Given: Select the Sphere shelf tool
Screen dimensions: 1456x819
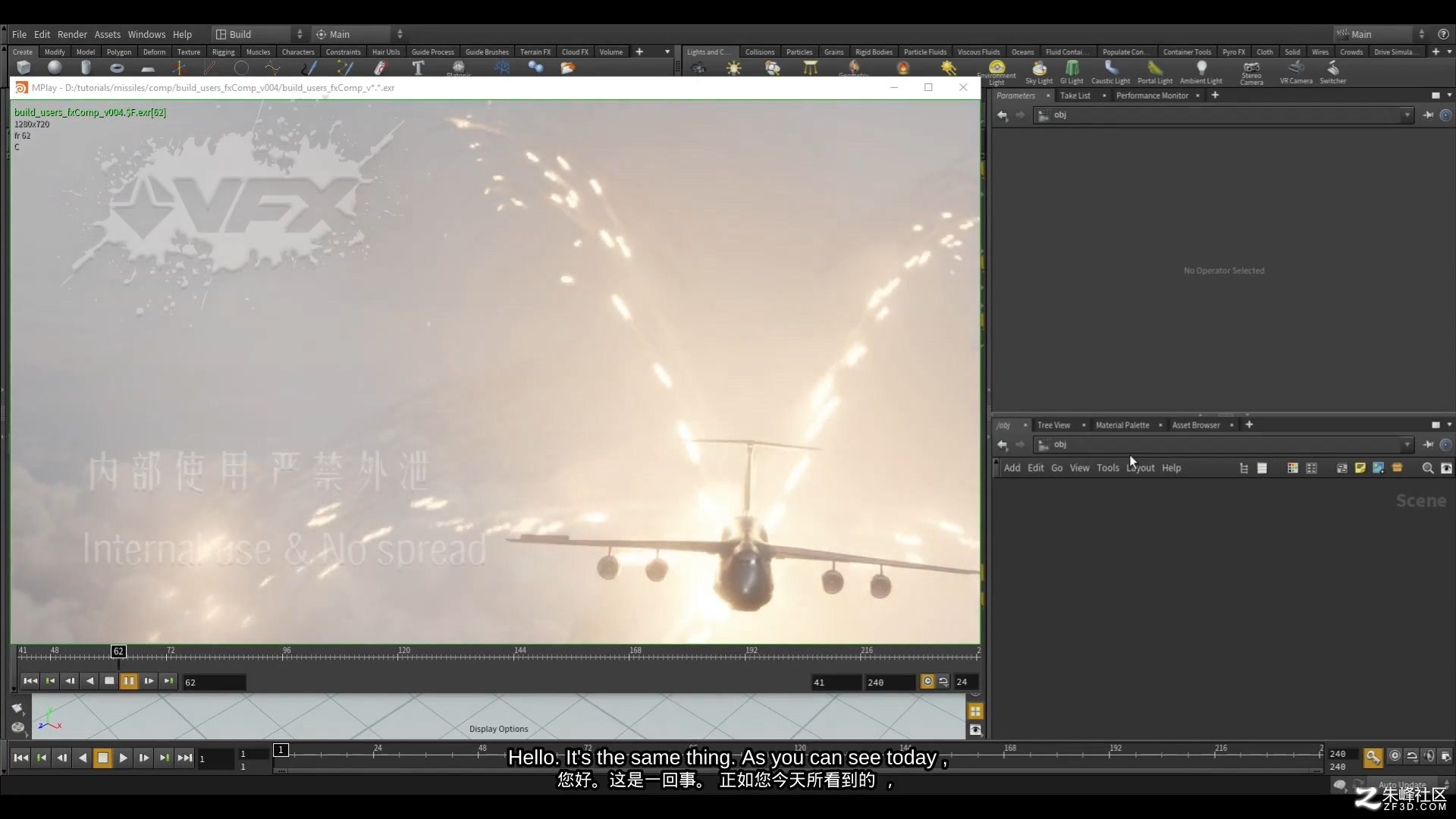Looking at the screenshot, I should (55, 67).
